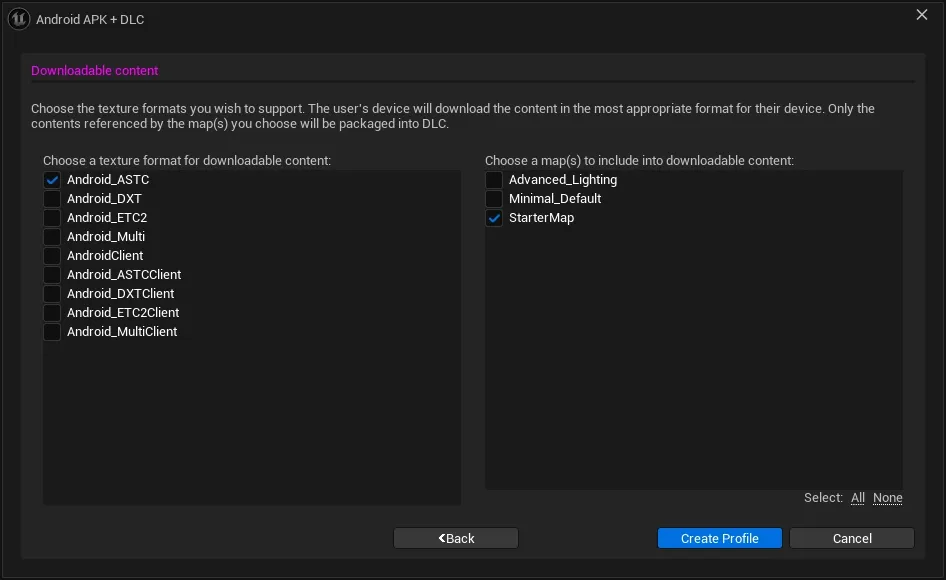Click the Minimal_Default map name
Screen dimensions: 946x580
click(555, 199)
